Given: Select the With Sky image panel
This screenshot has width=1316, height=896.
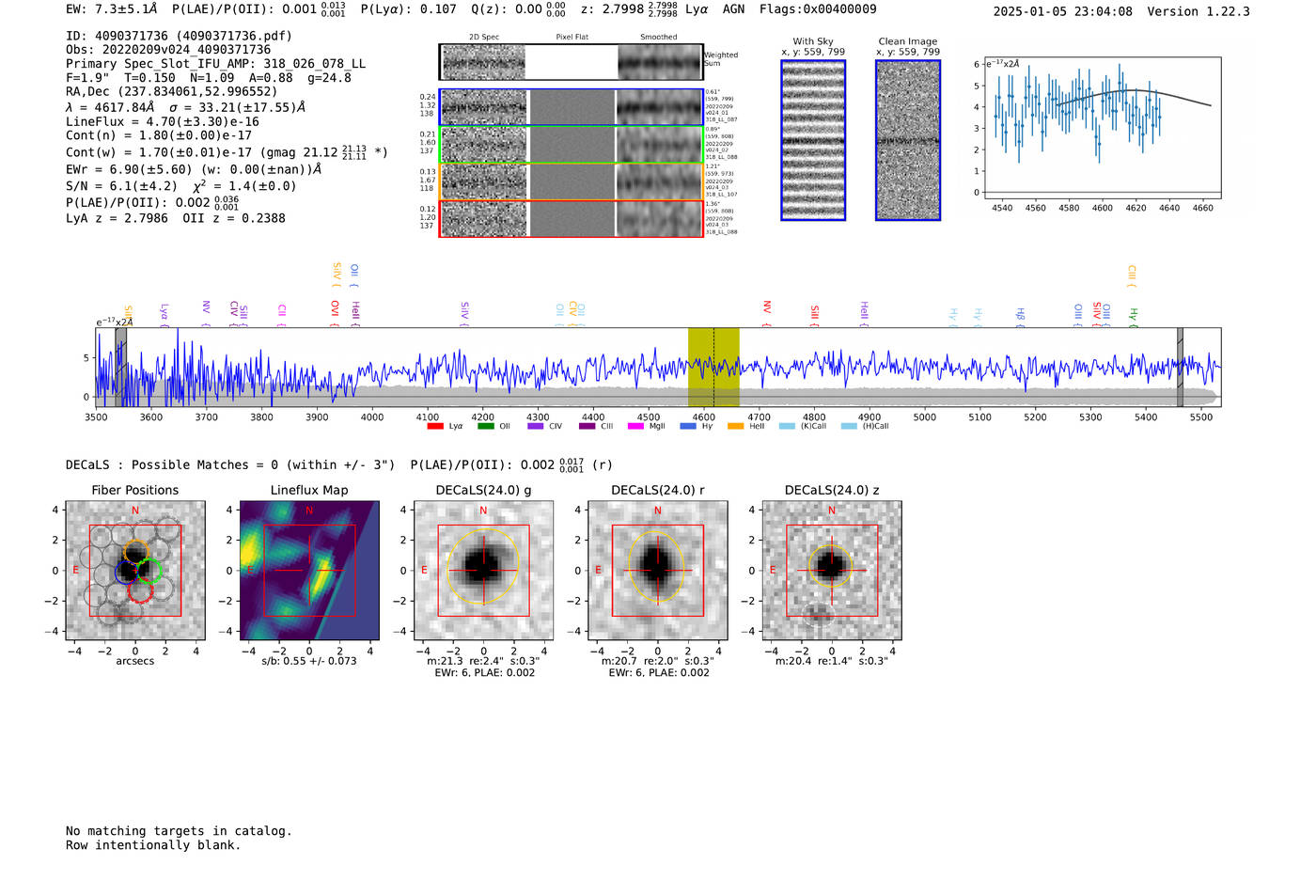Looking at the screenshot, I should coord(813,140).
